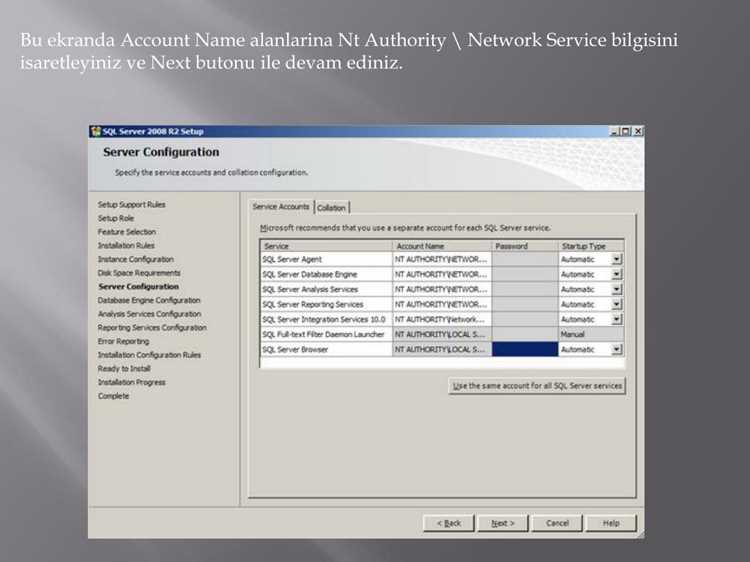The height and width of the screenshot is (562, 750).
Task: Click Account Name cell for Database Engine
Action: [442, 274]
